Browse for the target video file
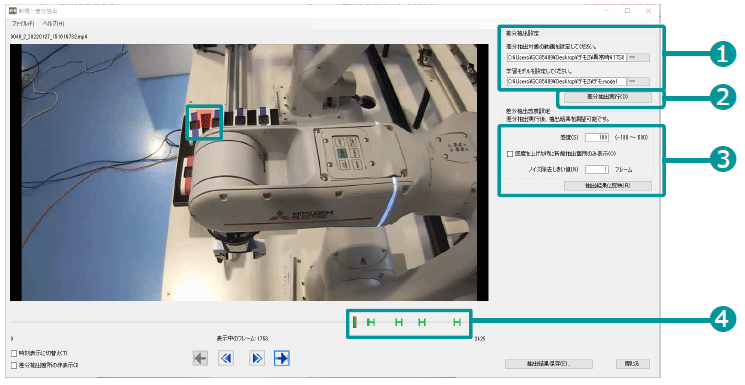 click(x=639, y=57)
